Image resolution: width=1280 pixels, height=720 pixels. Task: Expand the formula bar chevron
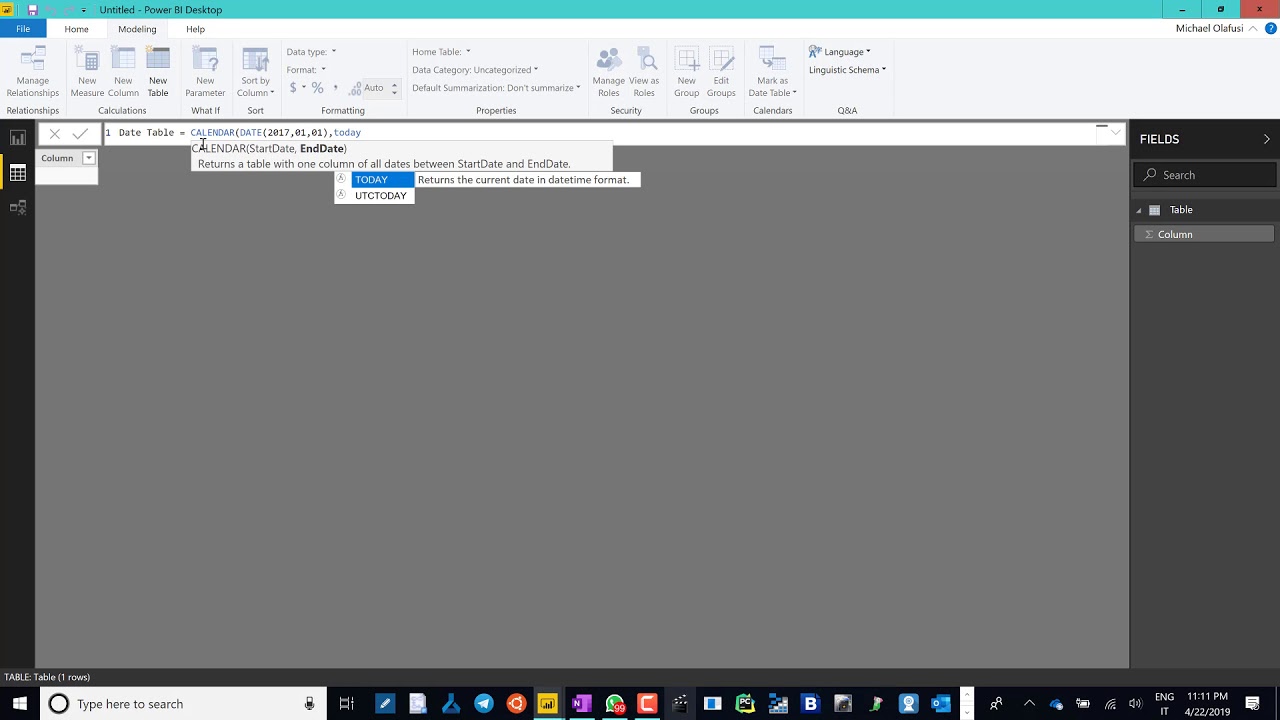click(1115, 133)
